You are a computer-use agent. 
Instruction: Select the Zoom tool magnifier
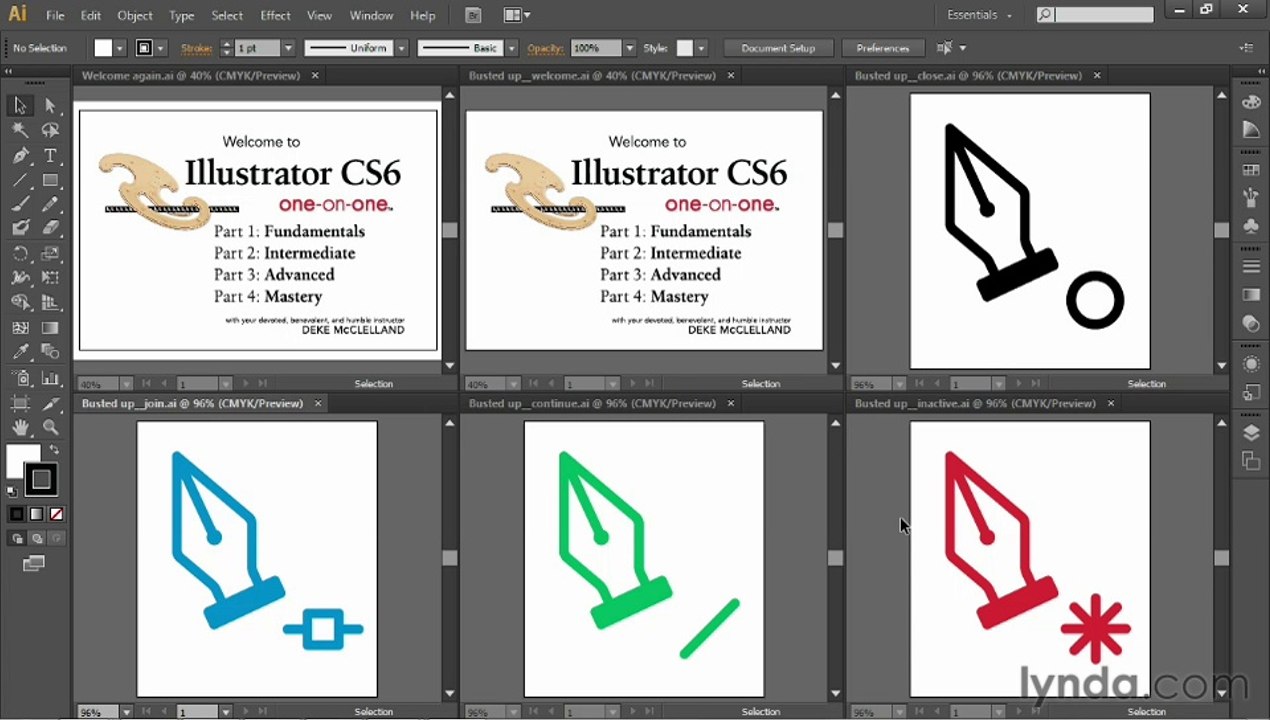click(x=50, y=428)
